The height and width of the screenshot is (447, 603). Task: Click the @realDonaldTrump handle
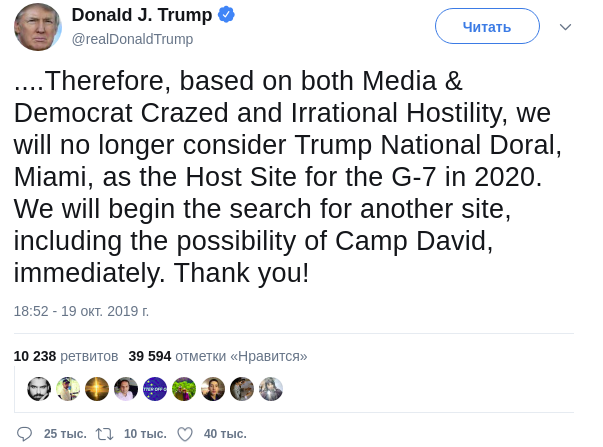[132, 39]
